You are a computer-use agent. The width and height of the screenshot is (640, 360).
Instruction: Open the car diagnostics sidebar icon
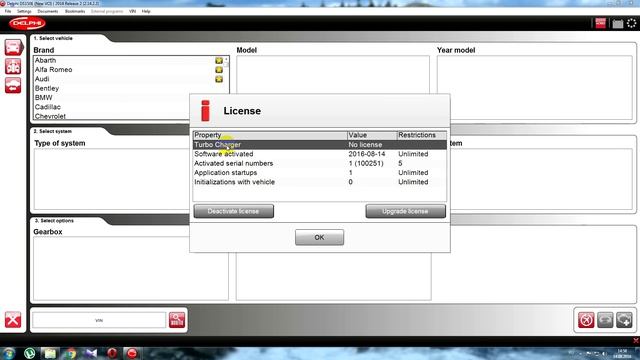13,47
